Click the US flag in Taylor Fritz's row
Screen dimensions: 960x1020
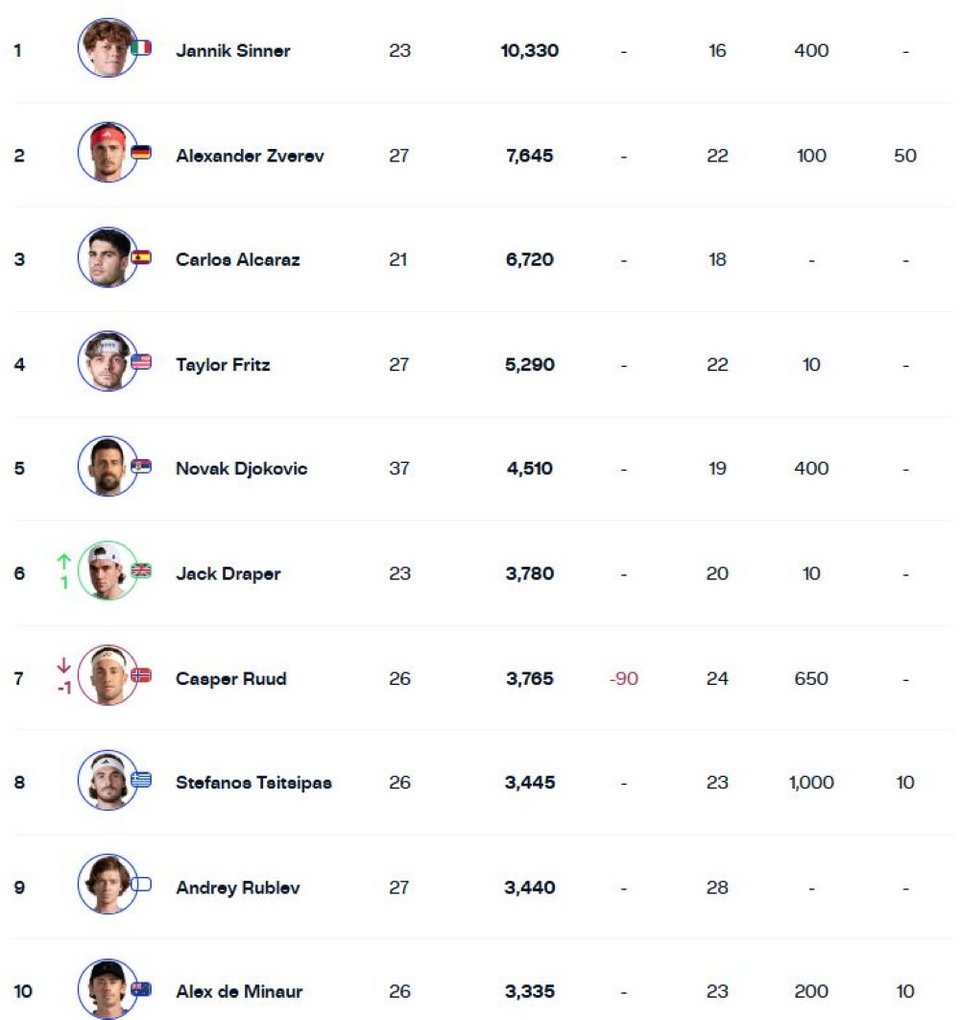pyautogui.click(x=141, y=361)
